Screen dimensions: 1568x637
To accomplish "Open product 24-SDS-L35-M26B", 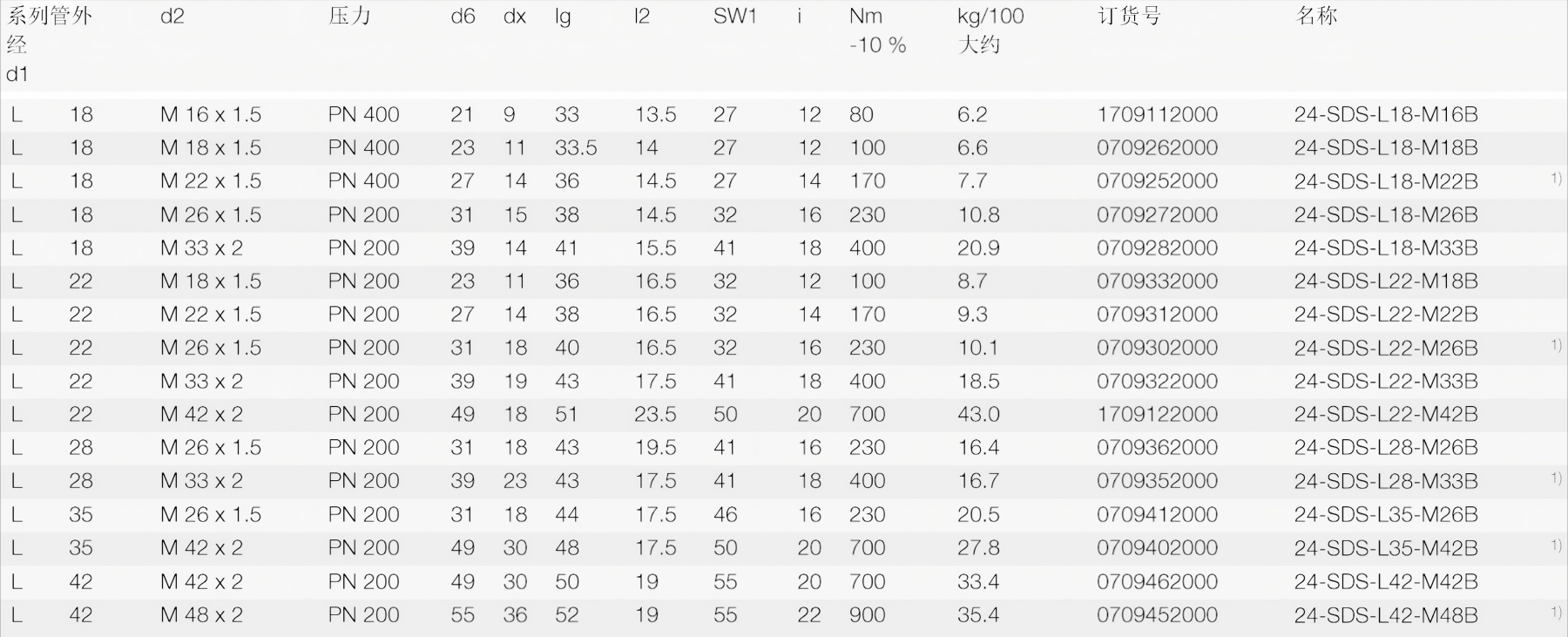I will (1385, 515).
